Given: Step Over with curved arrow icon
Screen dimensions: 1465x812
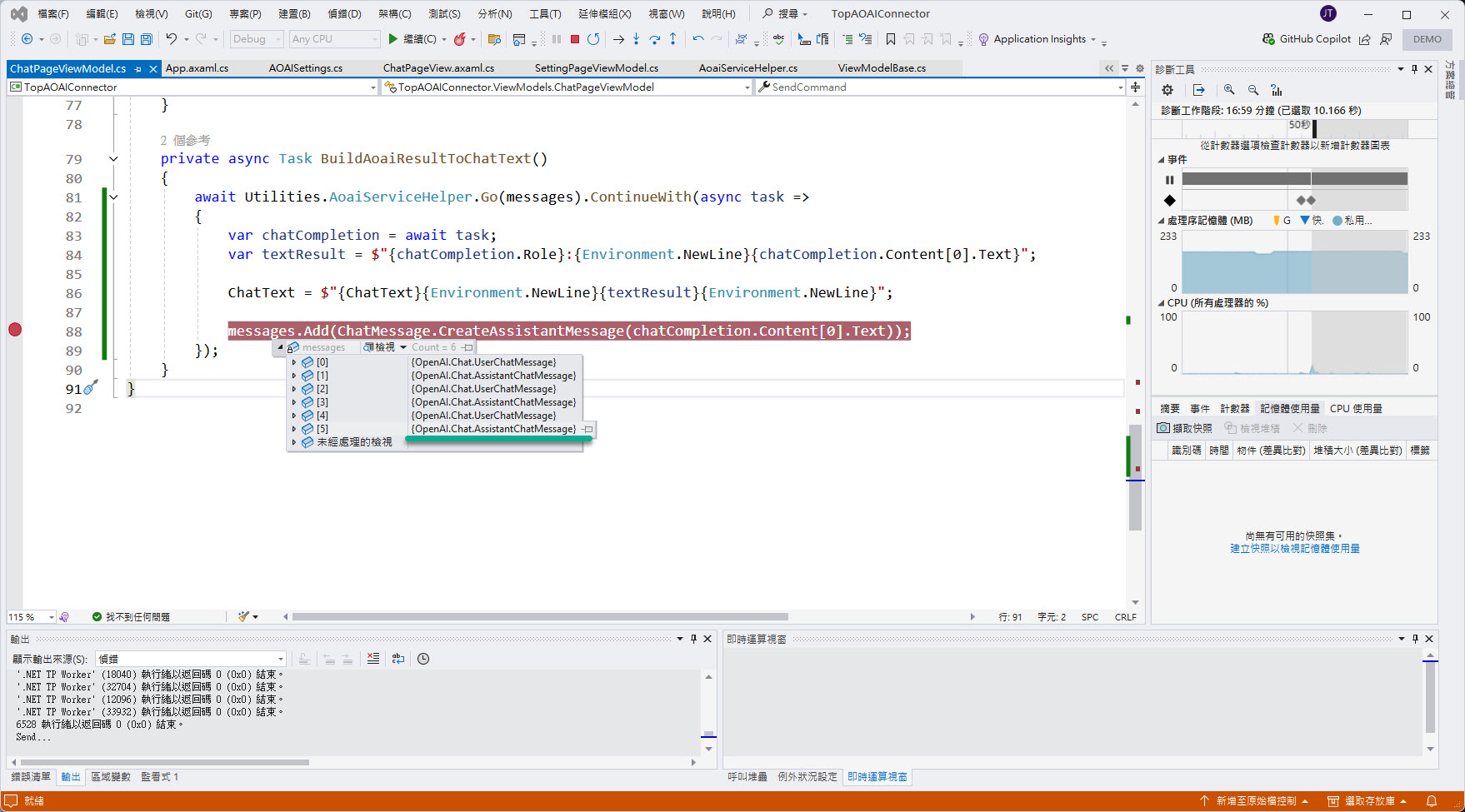Looking at the screenshot, I should pyautogui.click(x=654, y=39).
